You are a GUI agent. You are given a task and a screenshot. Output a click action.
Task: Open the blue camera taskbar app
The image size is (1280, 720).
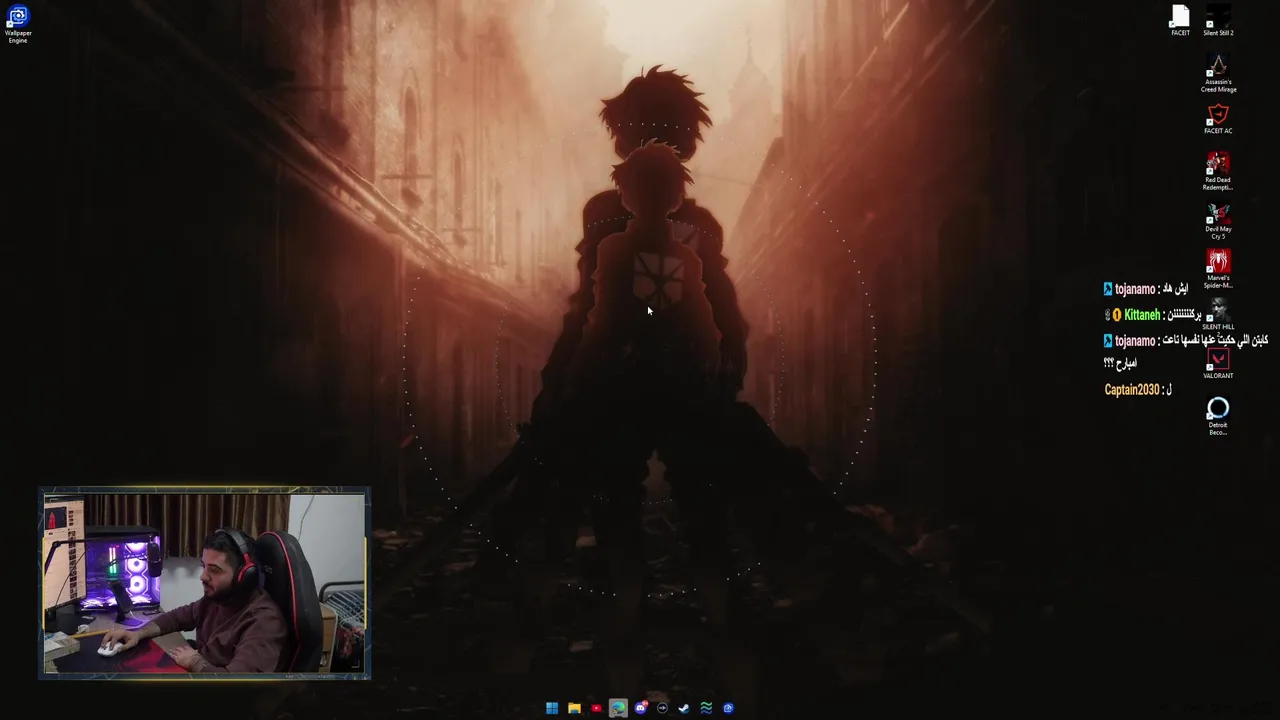pos(728,708)
